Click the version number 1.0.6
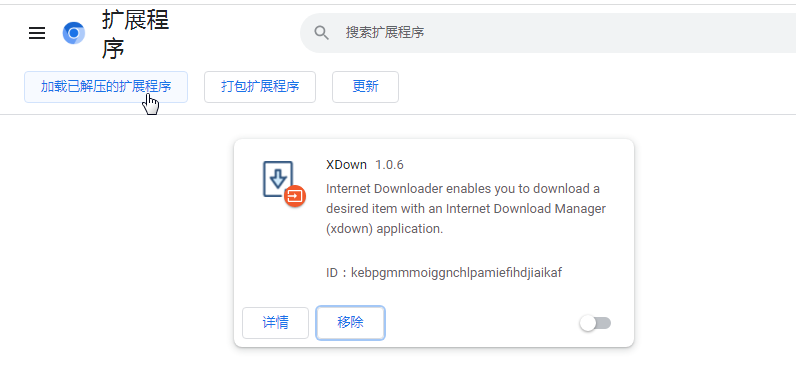Screen dimensions: 796x392 point(389,165)
